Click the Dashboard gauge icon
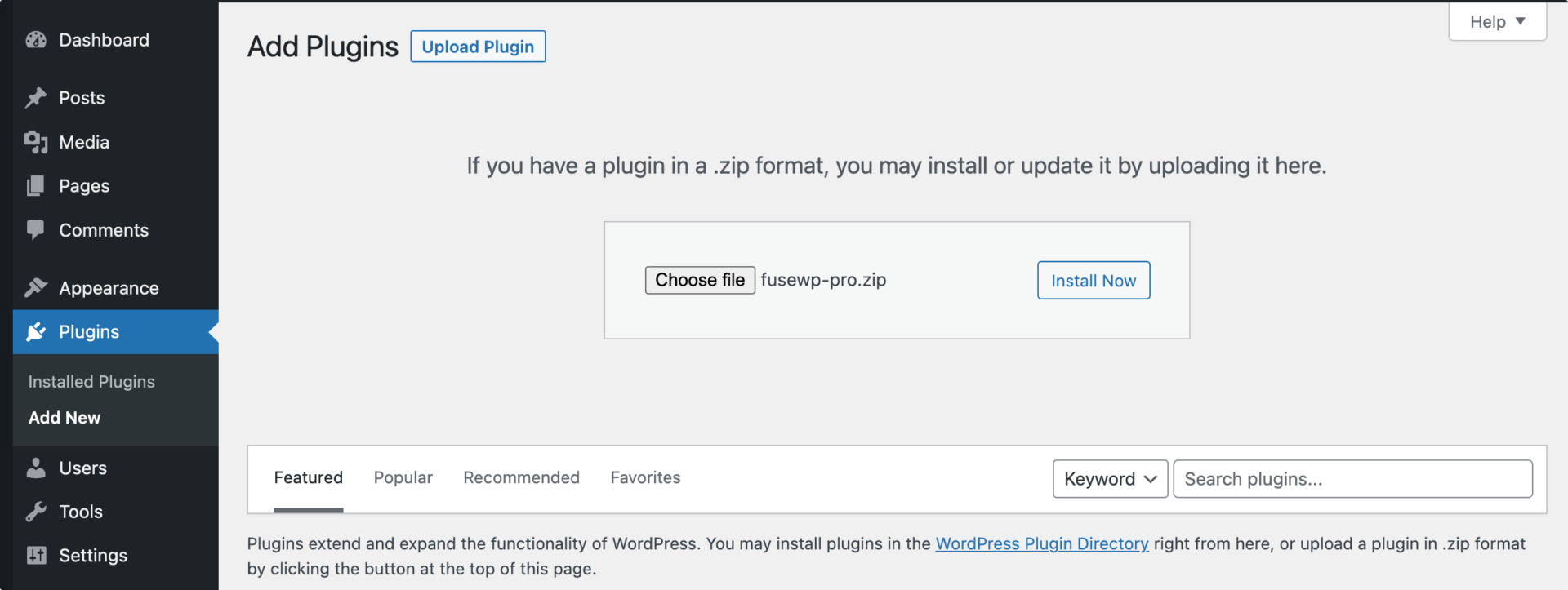Screen dimensions: 1568x590 click(36, 40)
